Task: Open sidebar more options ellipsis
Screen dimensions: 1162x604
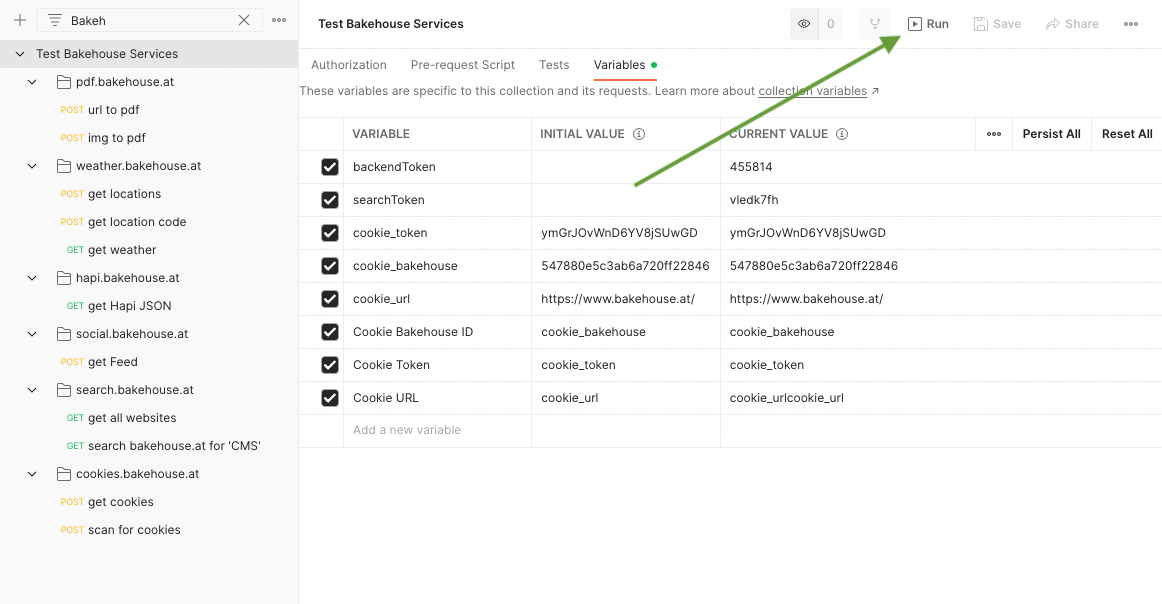Action: pyautogui.click(x=279, y=20)
